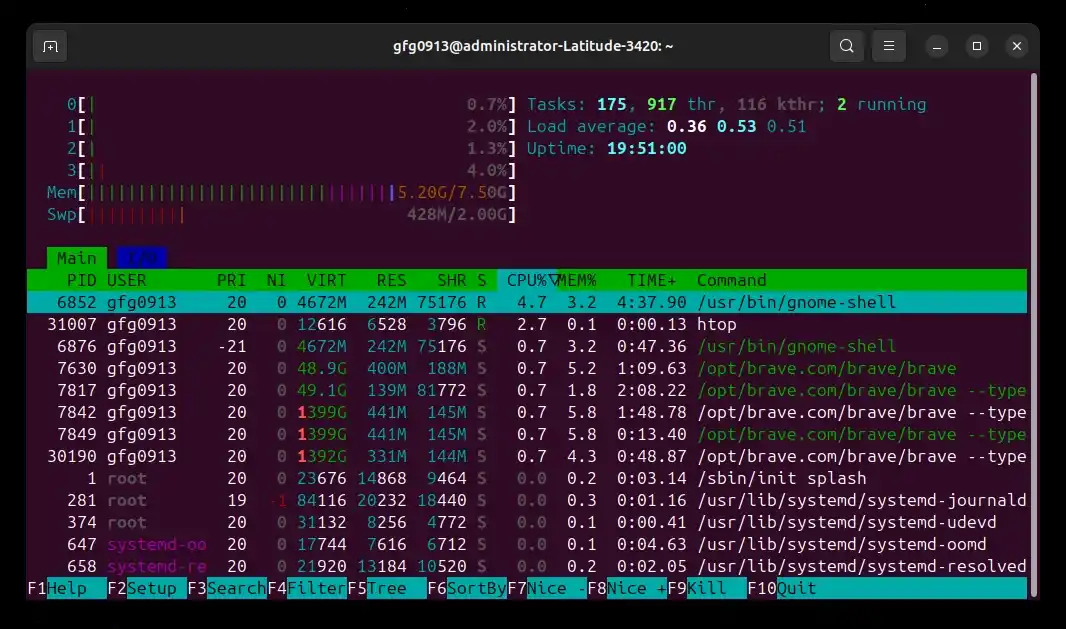Select process row with PID 6876
The image size is (1066, 629).
click(527, 346)
